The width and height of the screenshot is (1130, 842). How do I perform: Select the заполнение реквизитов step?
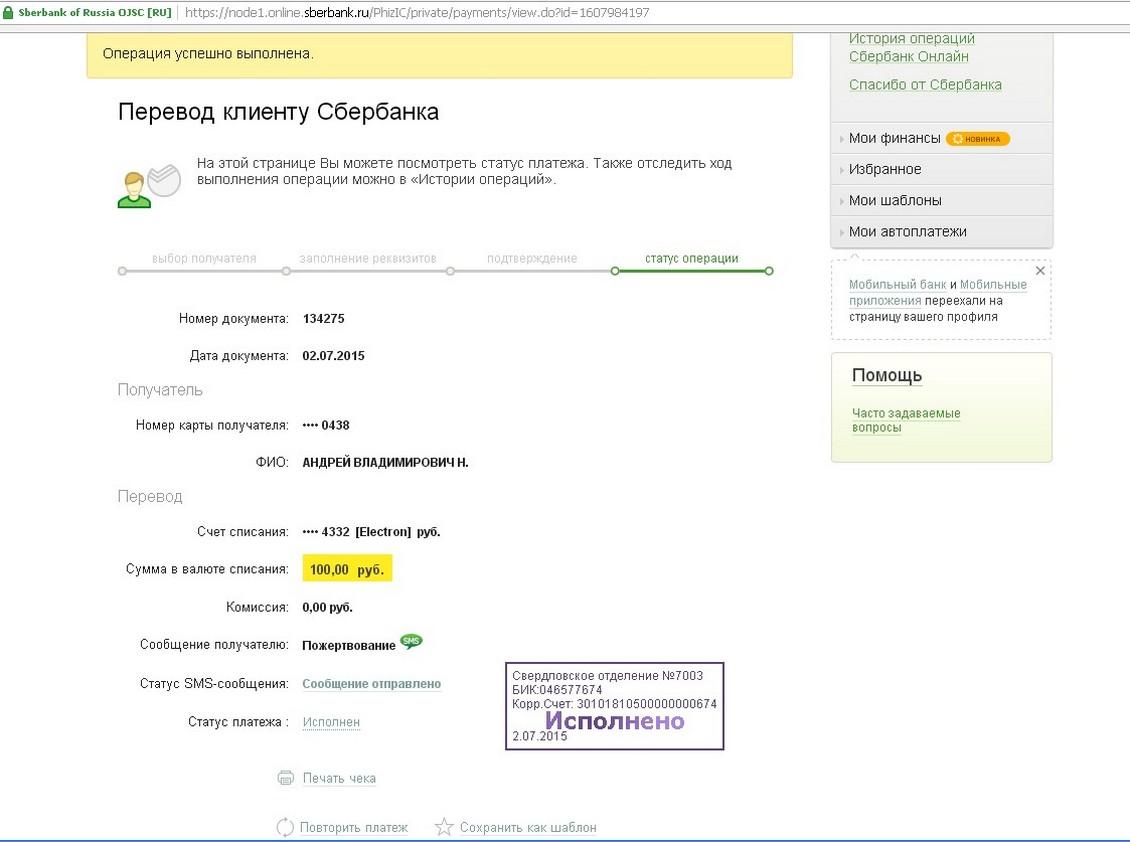click(x=368, y=258)
